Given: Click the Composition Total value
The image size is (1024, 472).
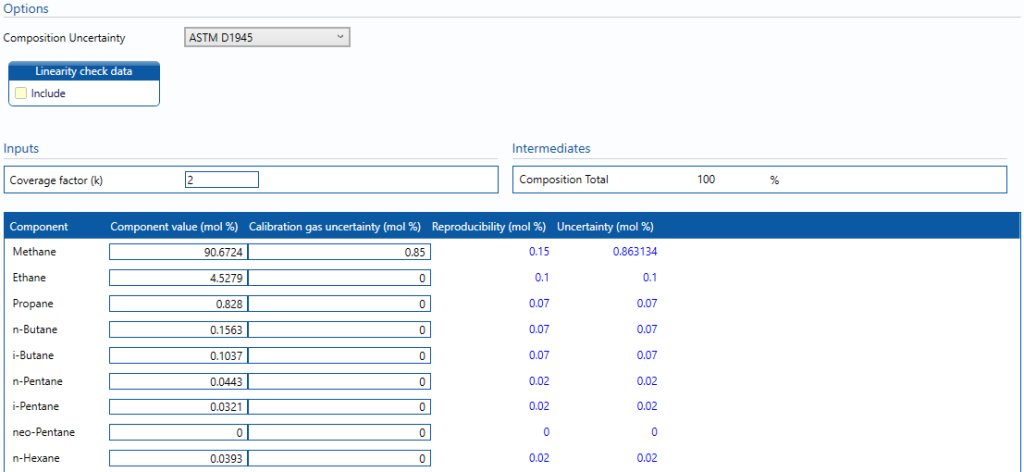Looking at the screenshot, I should click(x=709, y=180).
